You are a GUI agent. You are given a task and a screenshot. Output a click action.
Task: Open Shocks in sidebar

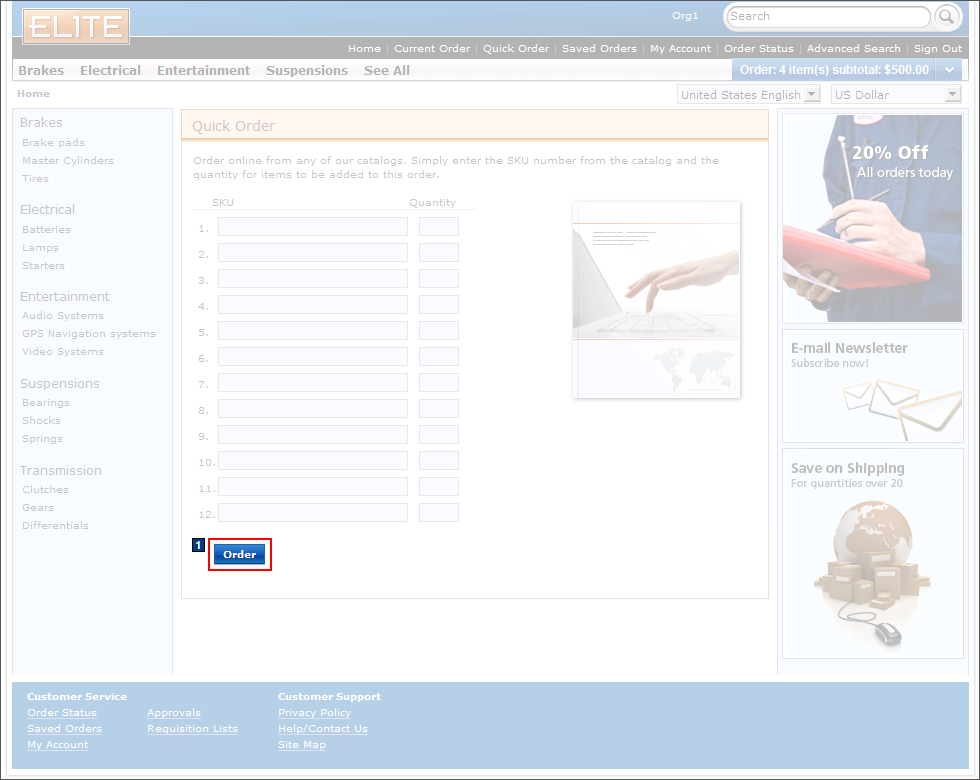41,421
